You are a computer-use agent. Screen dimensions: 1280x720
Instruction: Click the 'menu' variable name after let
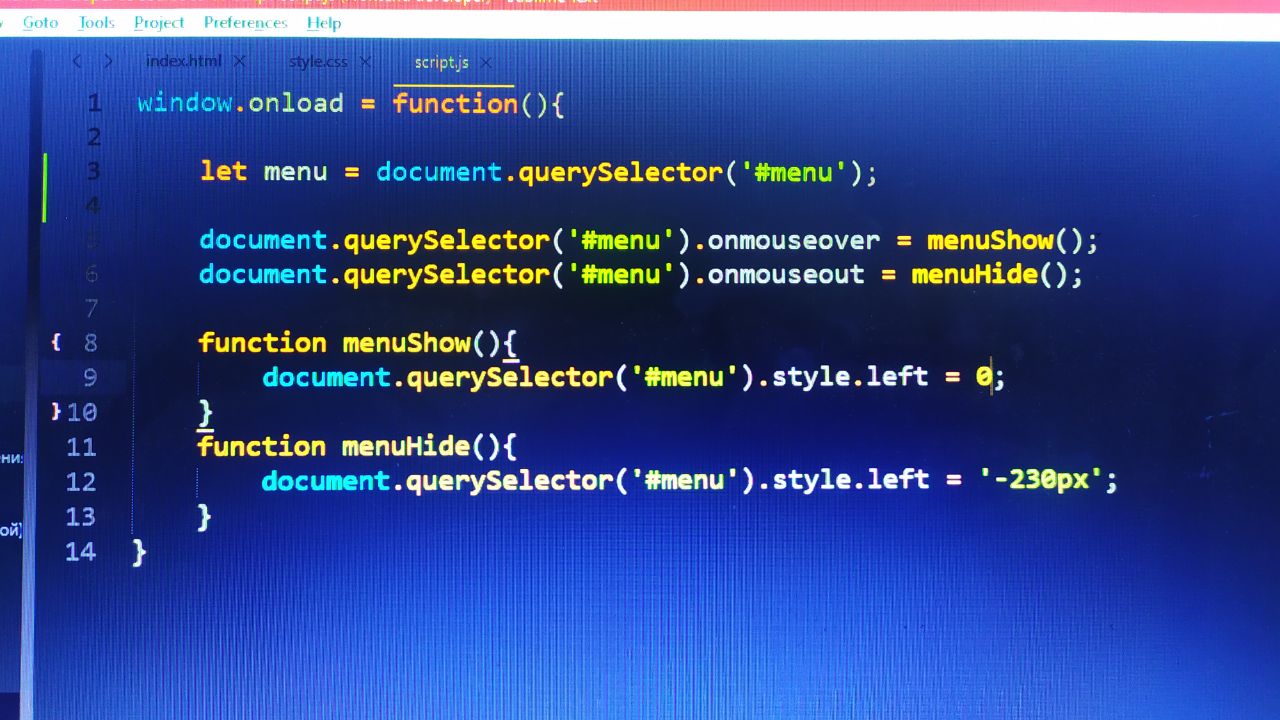pos(295,172)
